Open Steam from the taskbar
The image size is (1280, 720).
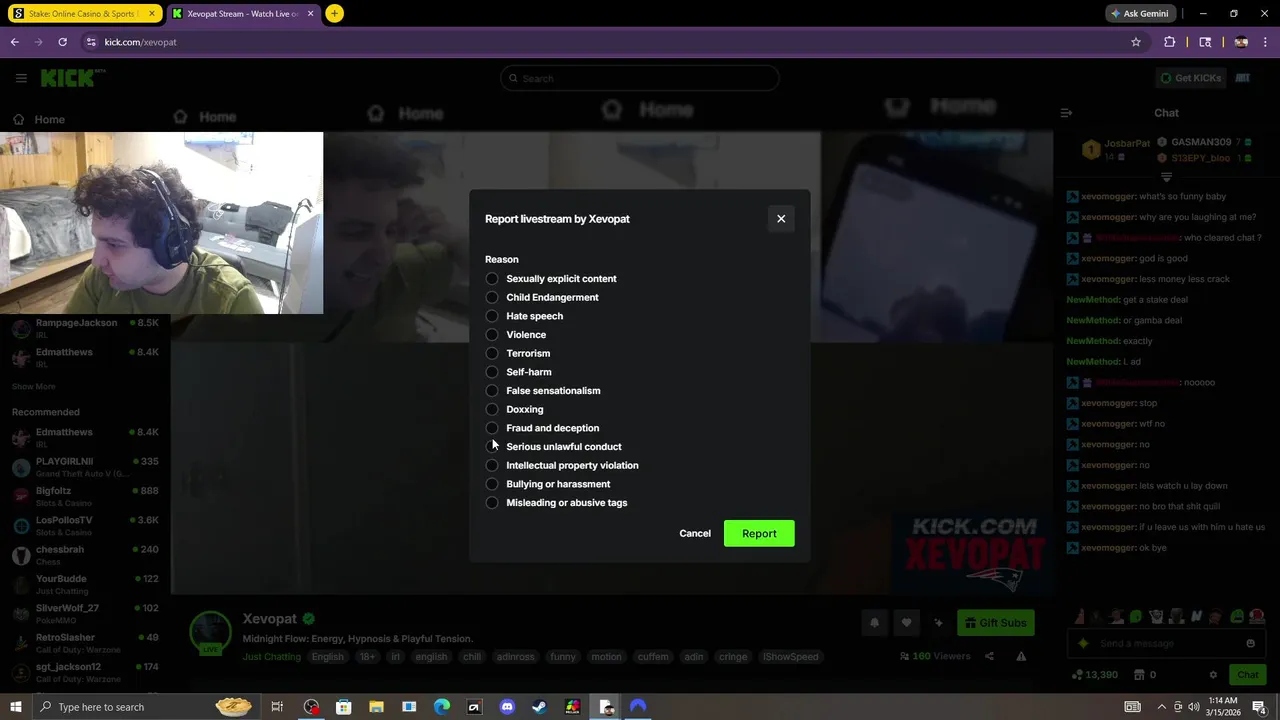pos(539,707)
